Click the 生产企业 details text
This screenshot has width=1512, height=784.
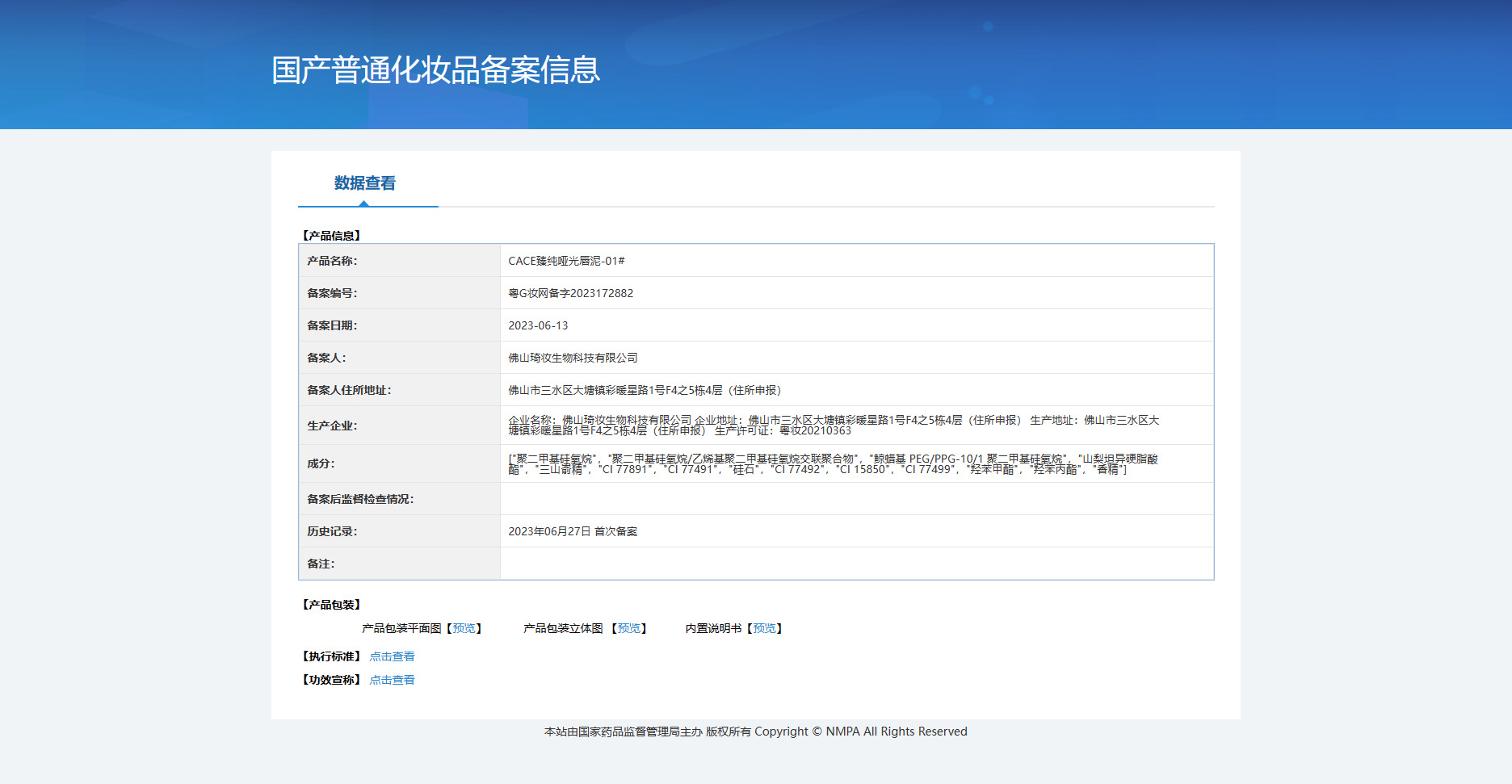pos(834,426)
